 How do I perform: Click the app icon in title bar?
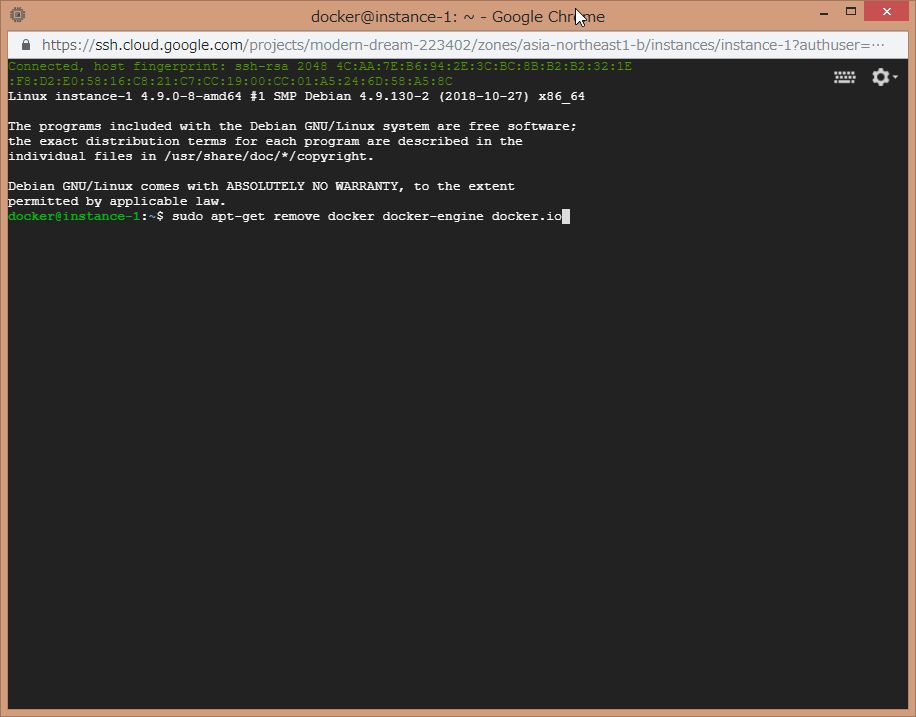(x=18, y=15)
